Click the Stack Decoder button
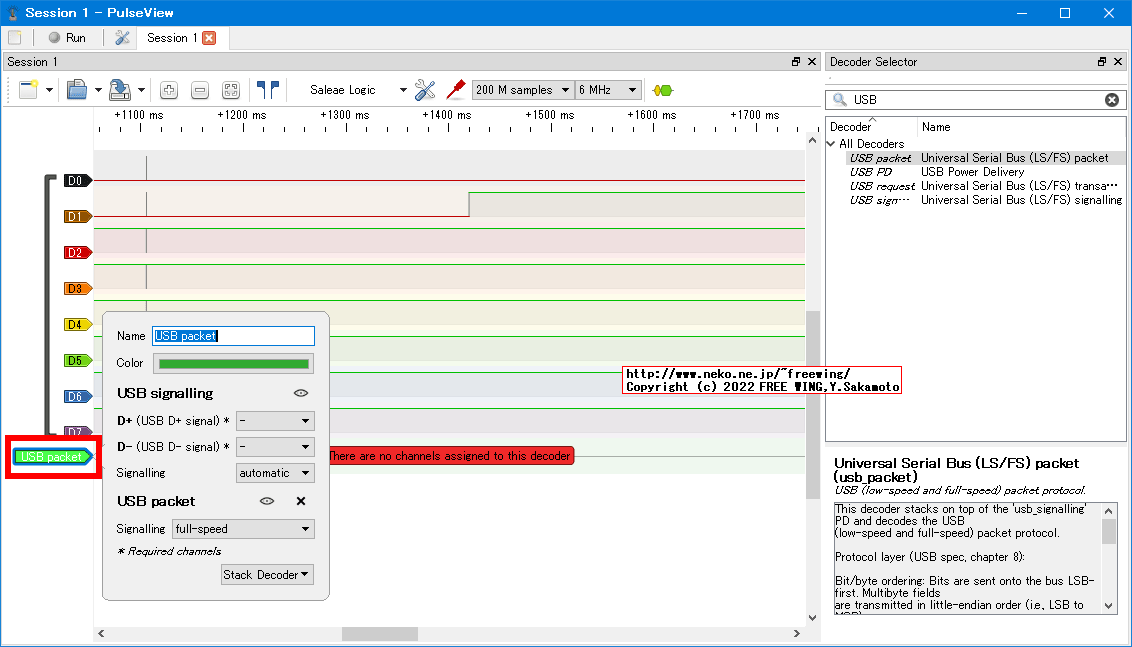This screenshot has width=1132, height=647. (x=267, y=575)
